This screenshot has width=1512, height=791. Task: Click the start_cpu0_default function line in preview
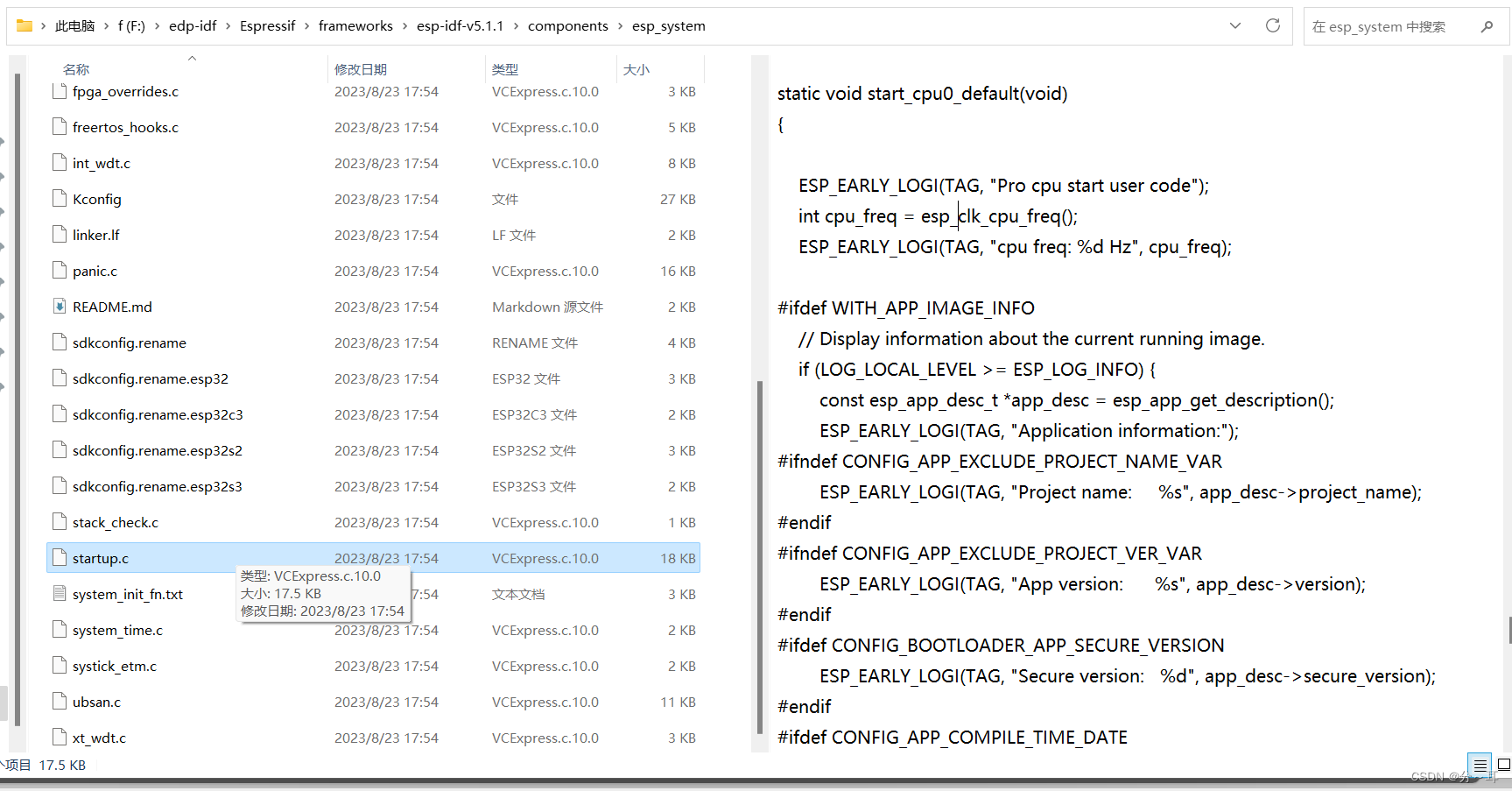pyautogui.click(x=923, y=94)
